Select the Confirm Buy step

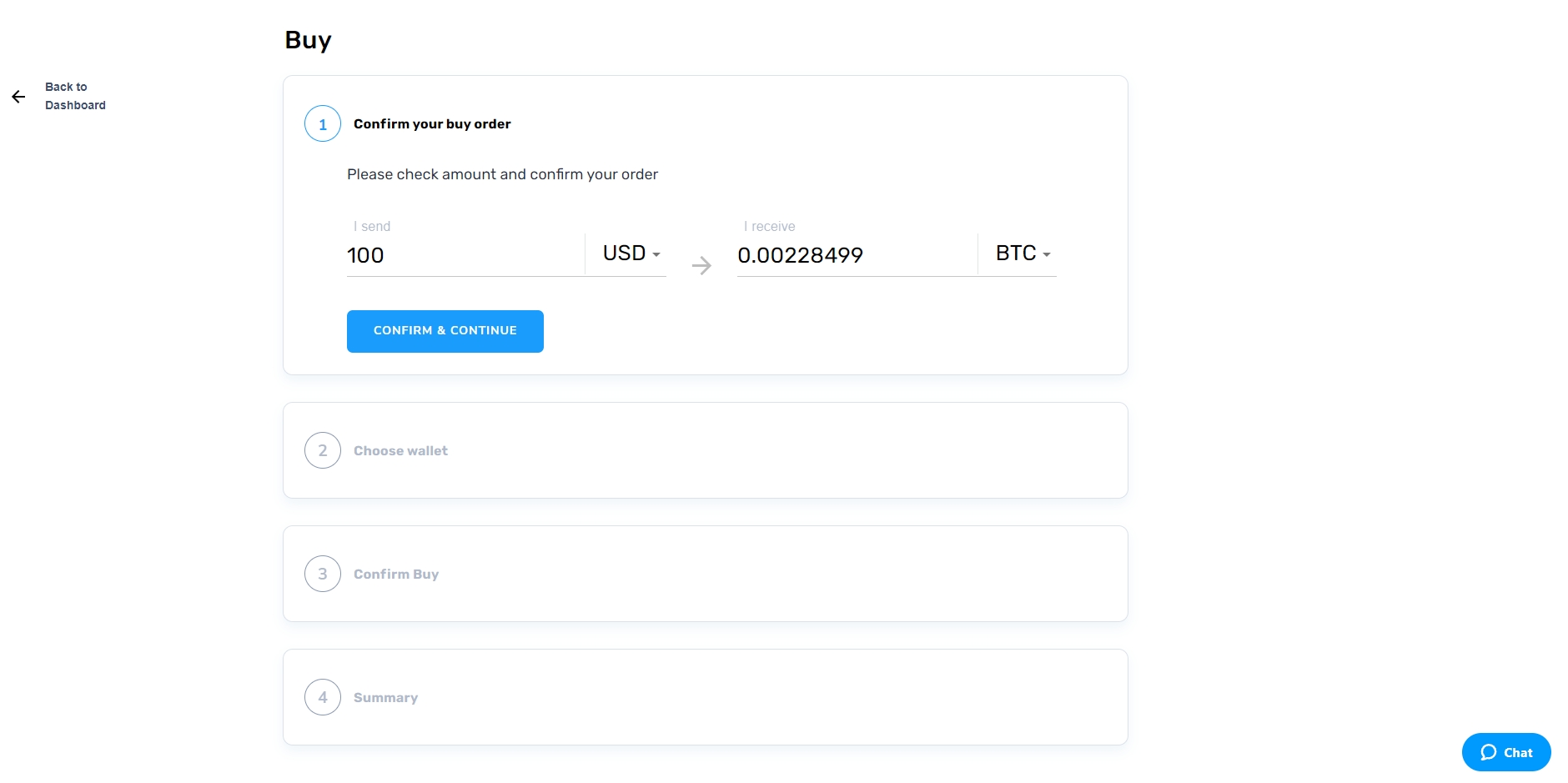point(706,574)
